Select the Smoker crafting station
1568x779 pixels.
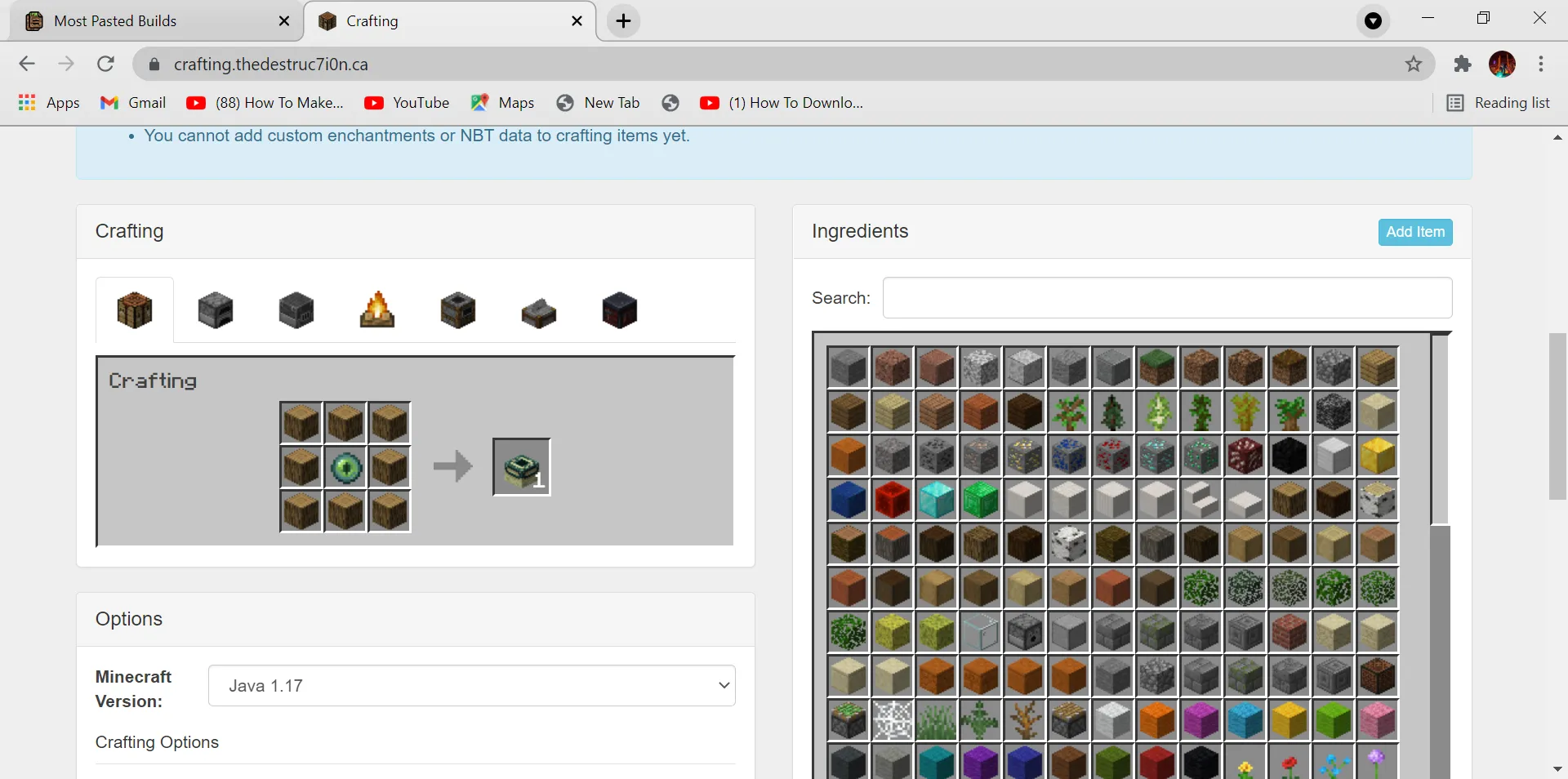(x=457, y=311)
